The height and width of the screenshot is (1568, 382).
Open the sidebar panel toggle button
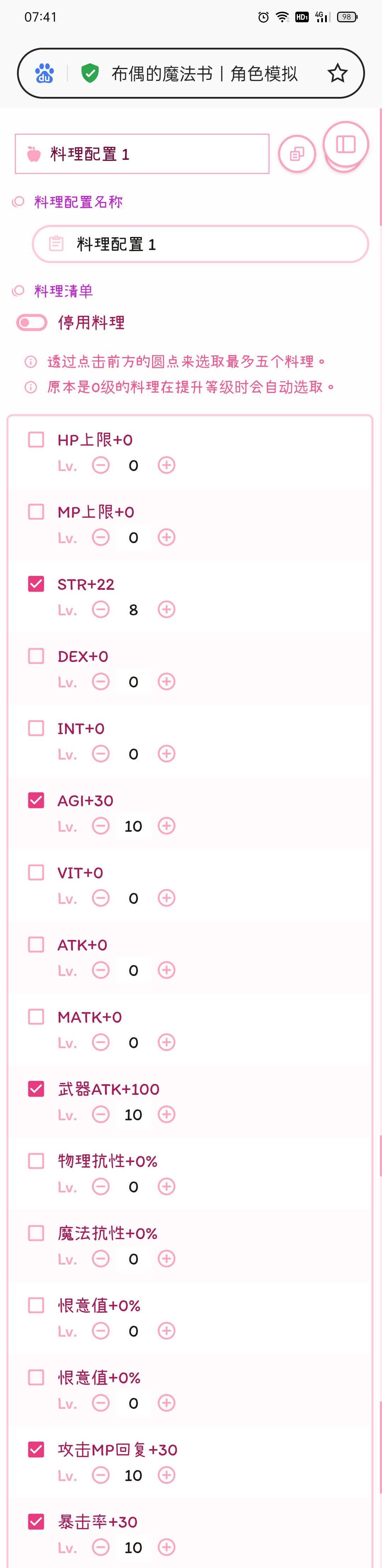tap(346, 144)
